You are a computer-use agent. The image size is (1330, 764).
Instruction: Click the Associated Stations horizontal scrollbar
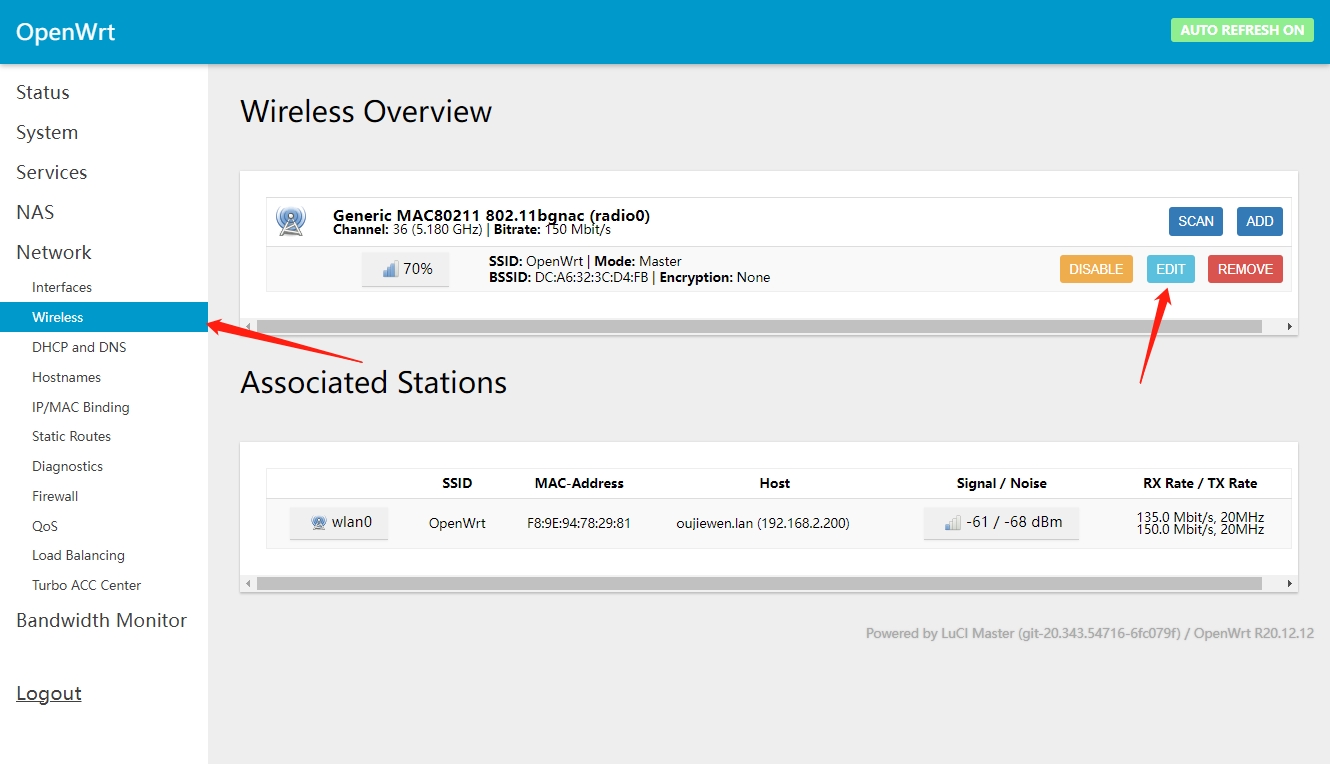[759, 583]
